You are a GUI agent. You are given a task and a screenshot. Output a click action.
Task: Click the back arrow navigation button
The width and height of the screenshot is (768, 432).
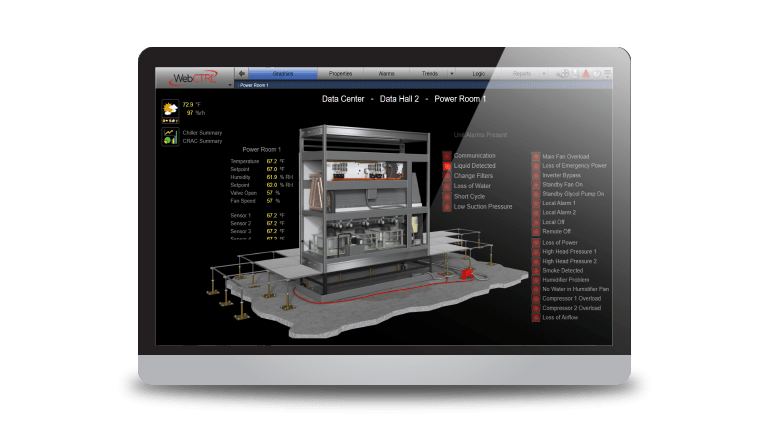click(x=241, y=73)
